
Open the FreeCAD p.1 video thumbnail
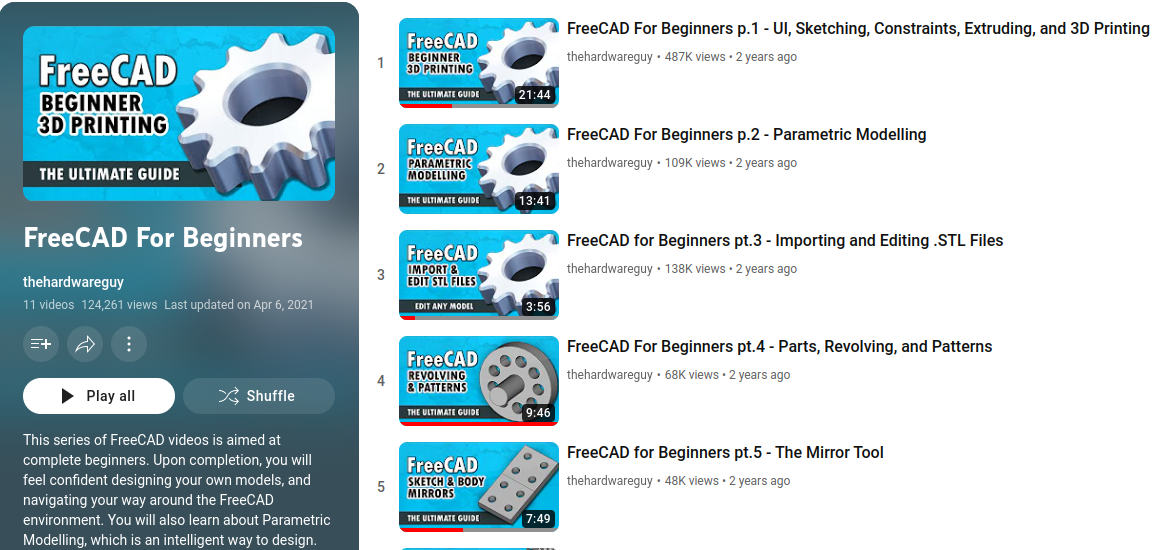point(479,63)
